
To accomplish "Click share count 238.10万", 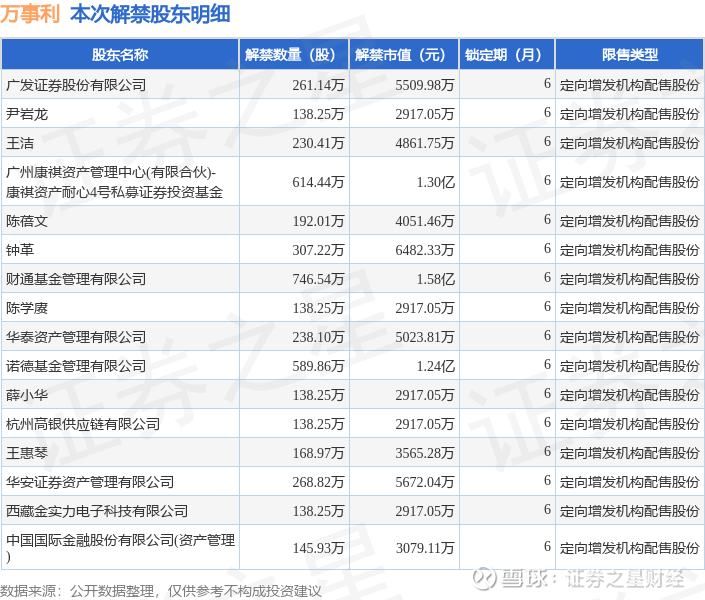I will pos(318,337).
